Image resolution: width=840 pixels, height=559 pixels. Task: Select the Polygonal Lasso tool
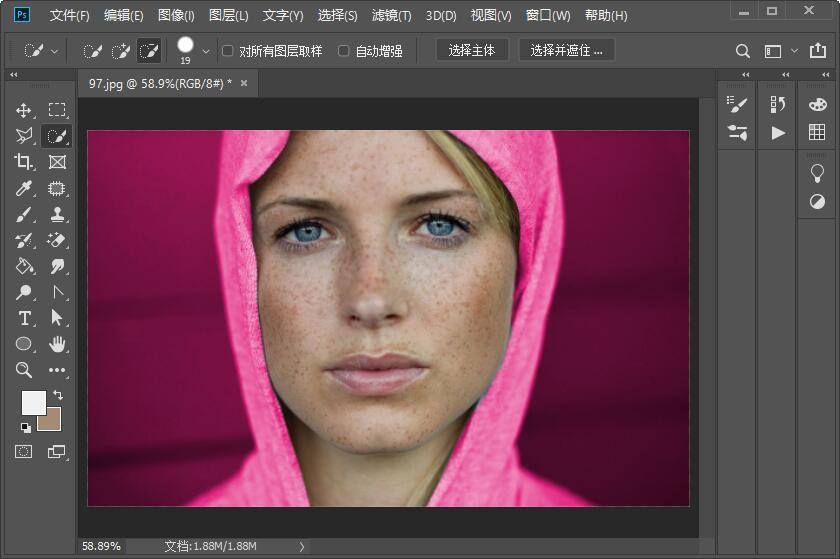[24, 136]
